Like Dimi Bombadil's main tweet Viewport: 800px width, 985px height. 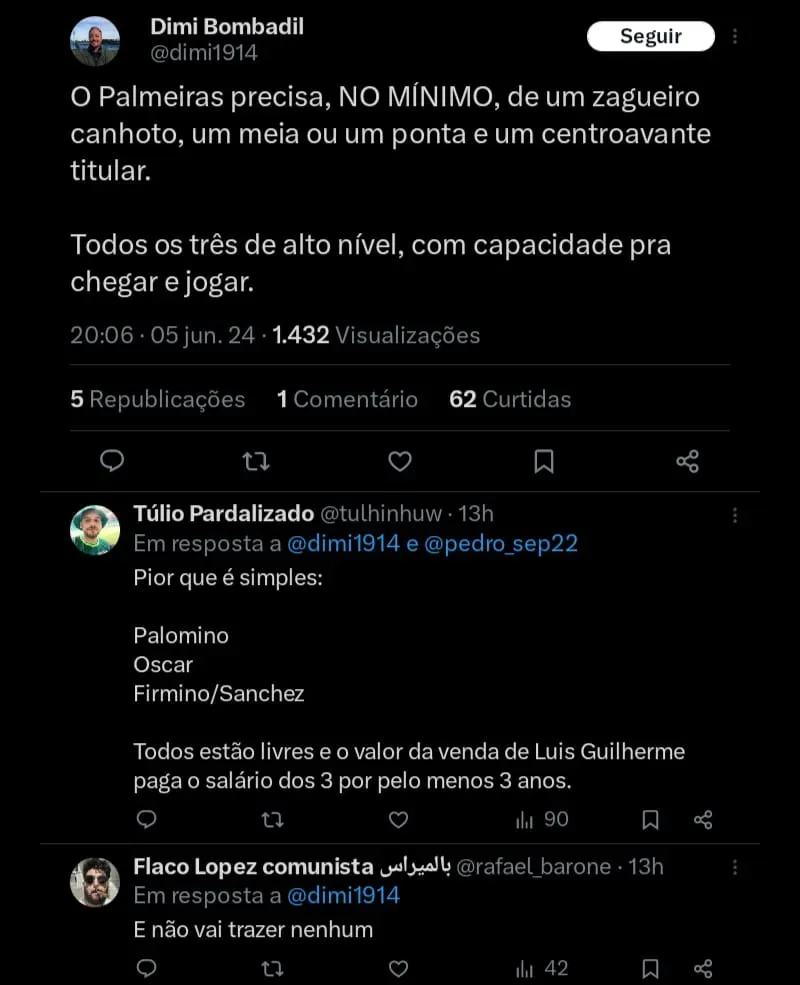[400, 460]
